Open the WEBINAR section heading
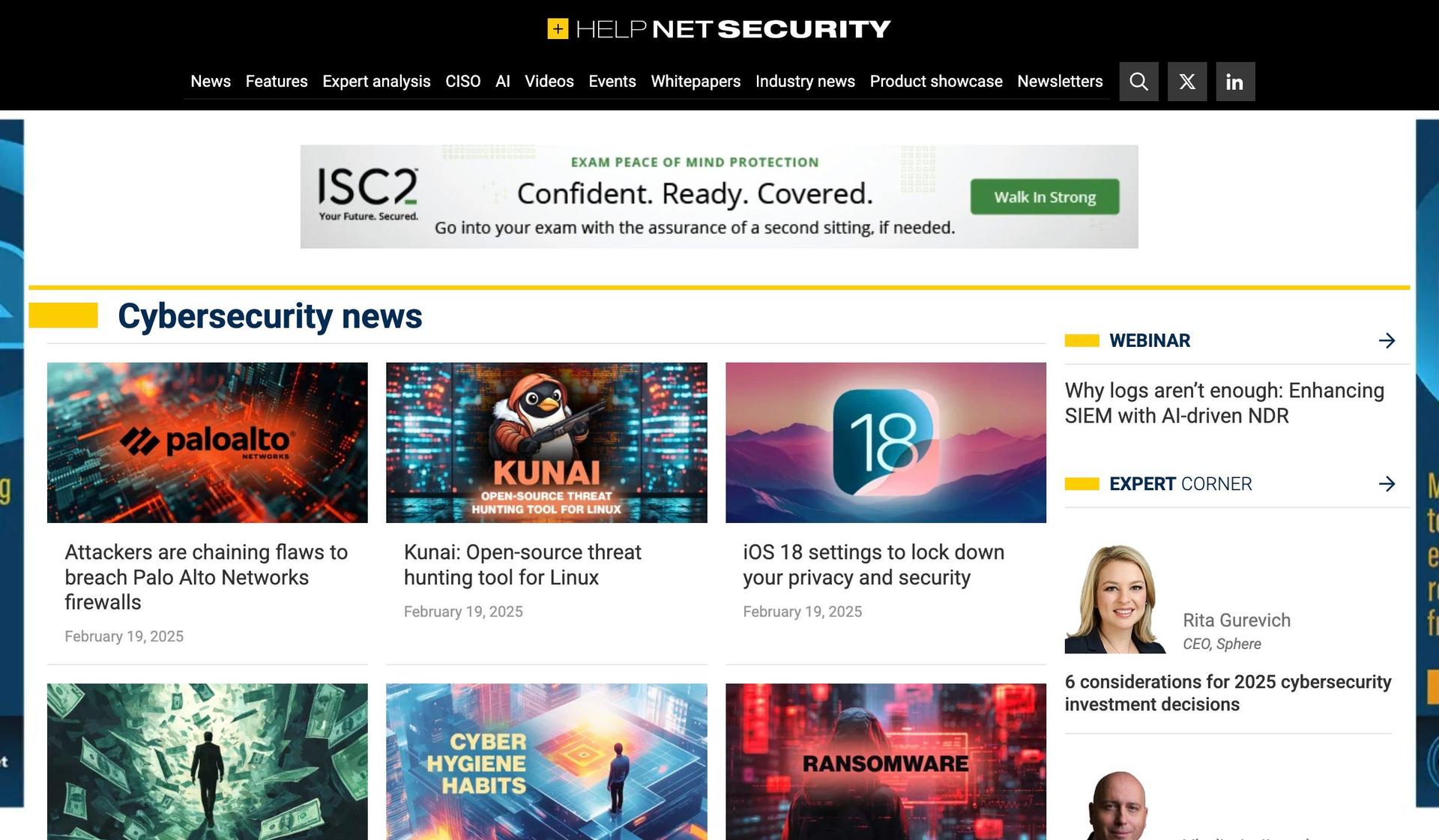The image size is (1439, 840). pos(1150,341)
